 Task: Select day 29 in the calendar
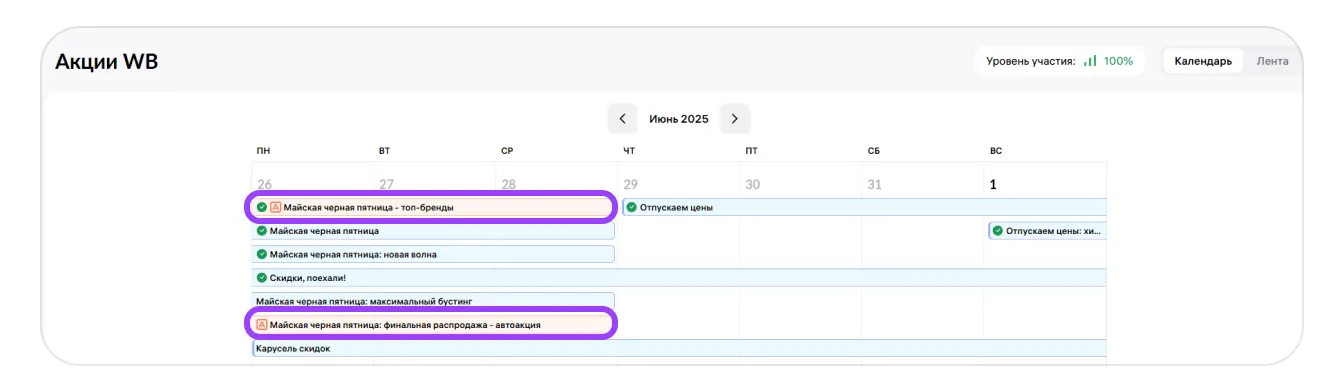point(630,185)
